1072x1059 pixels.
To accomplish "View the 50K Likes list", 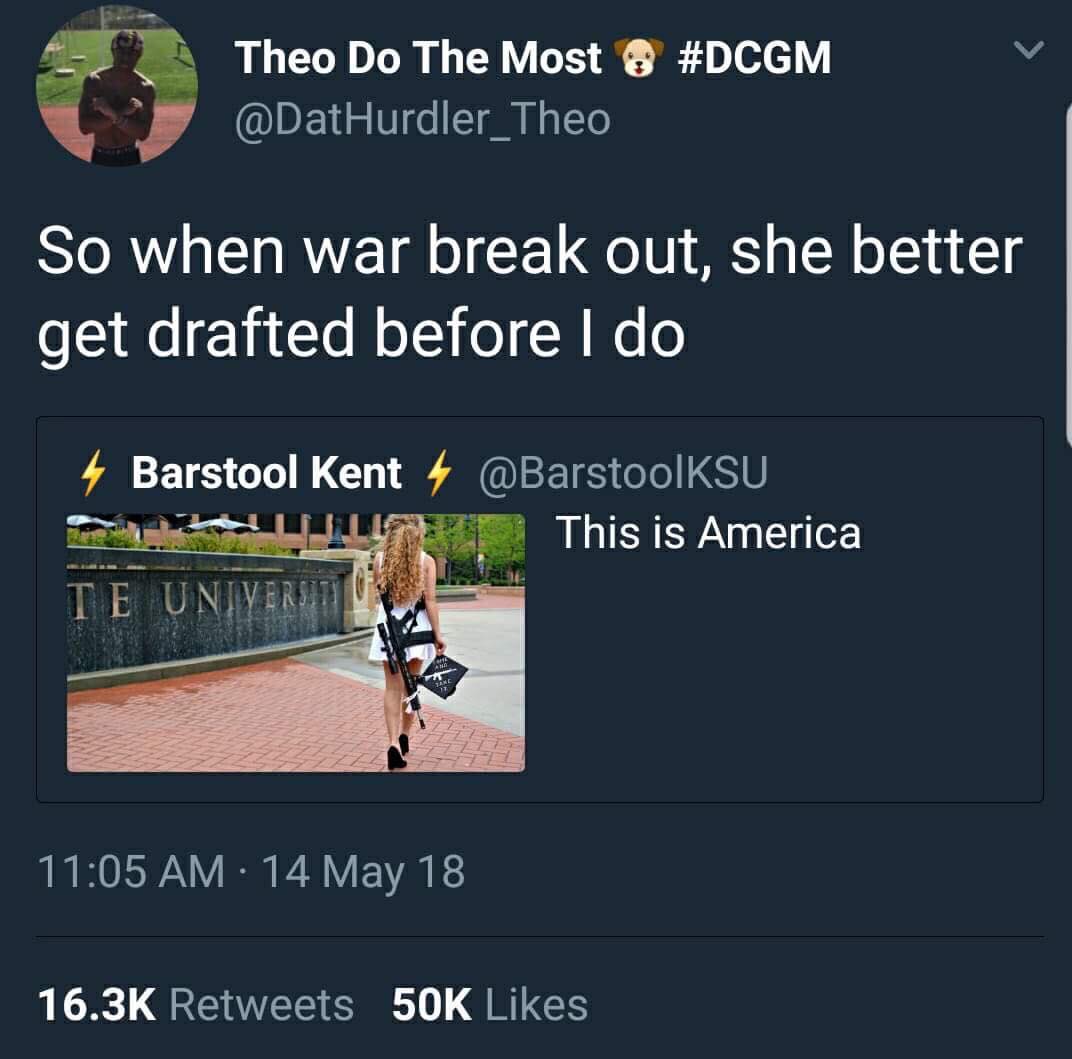I will point(490,1005).
